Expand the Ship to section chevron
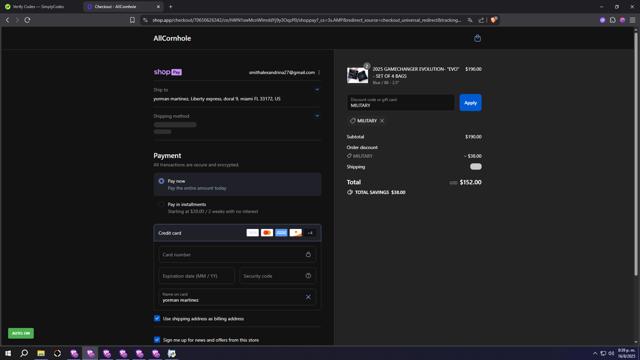Image resolution: width=640 pixels, height=360 pixels. point(317,90)
